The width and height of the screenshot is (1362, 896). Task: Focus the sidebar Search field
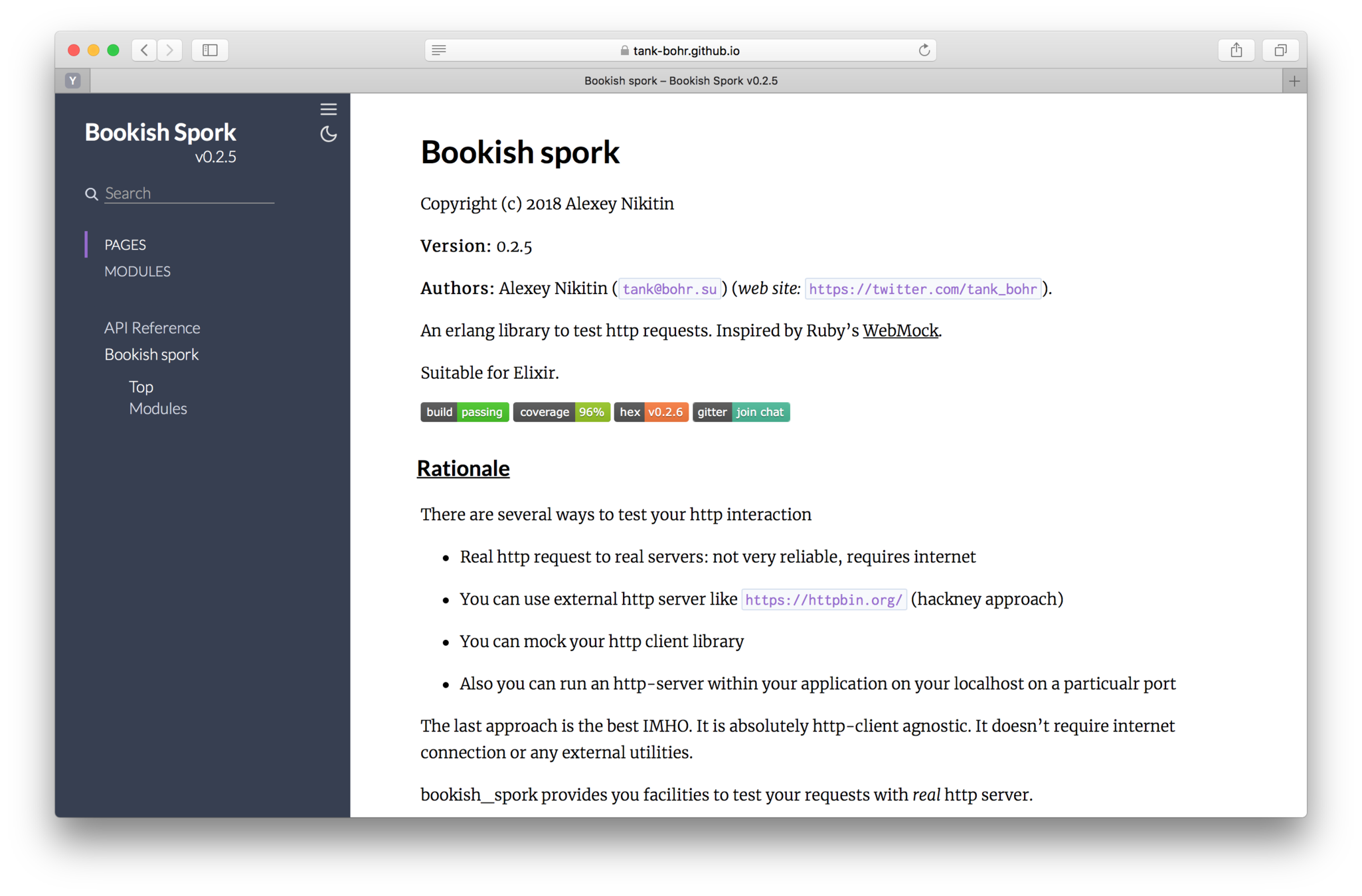click(189, 193)
